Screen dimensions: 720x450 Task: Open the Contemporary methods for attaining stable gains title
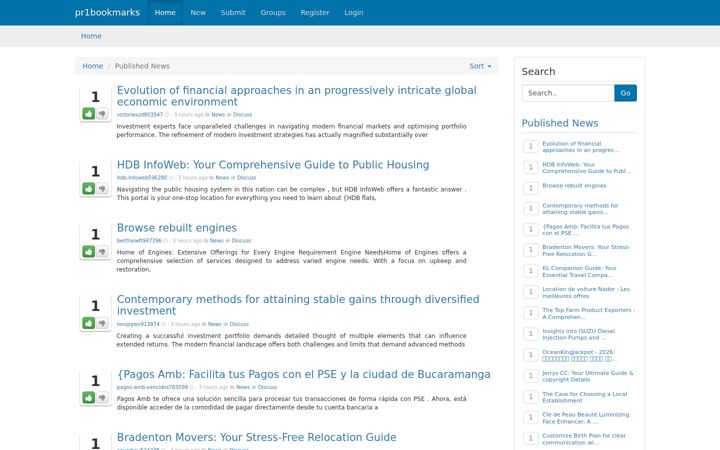tap(298, 305)
